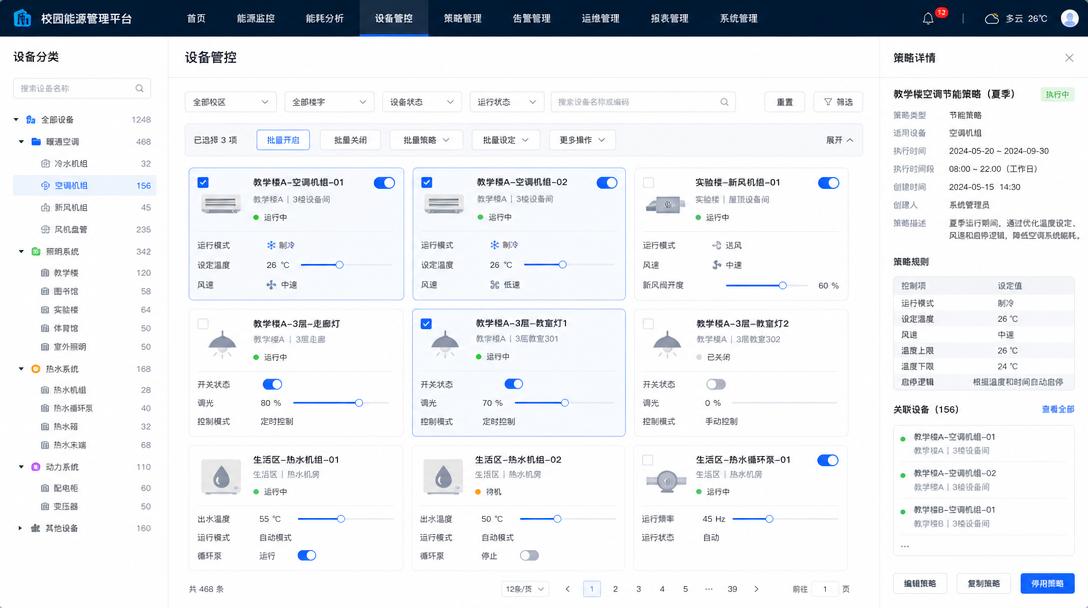This screenshot has width=1088, height=608.
Task: Open 报表管理 navigation tab
Action: pos(670,19)
